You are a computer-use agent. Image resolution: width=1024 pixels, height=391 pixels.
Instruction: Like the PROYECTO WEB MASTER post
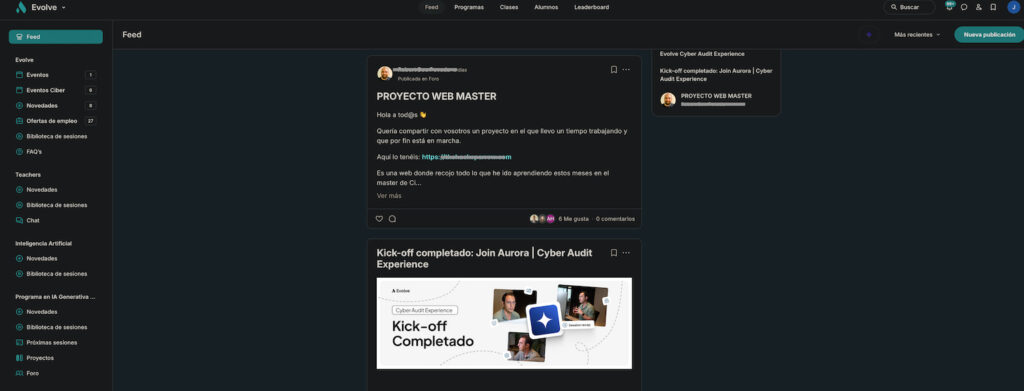point(379,219)
